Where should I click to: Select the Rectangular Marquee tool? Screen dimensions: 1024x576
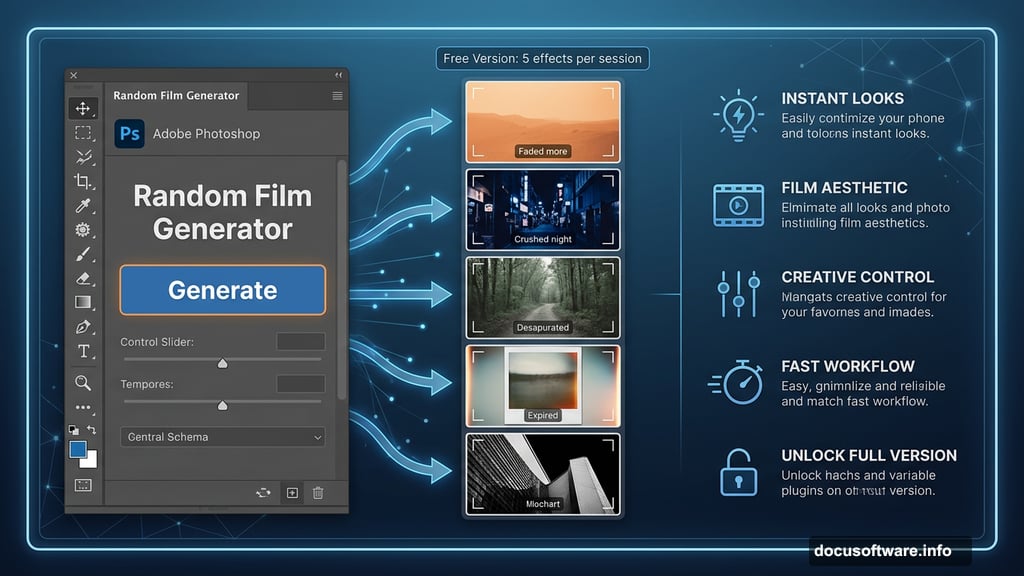pyautogui.click(x=83, y=131)
